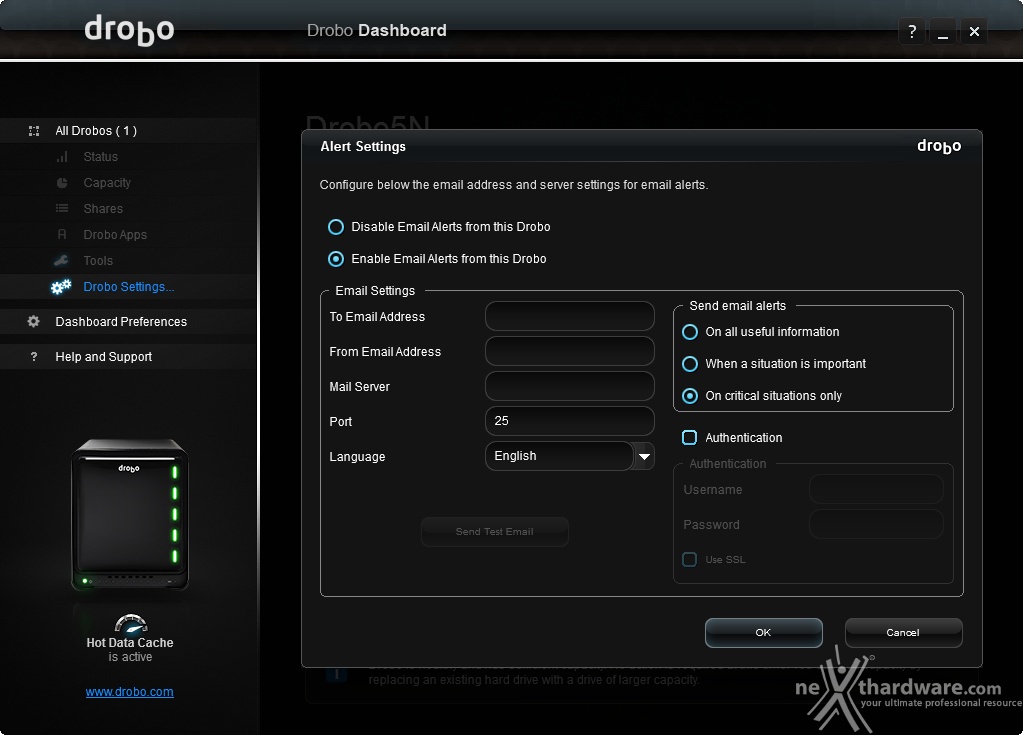This screenshot has height=735, width=1023.
Task: Confirm alert settings with OK
Action: click(763, 633)
